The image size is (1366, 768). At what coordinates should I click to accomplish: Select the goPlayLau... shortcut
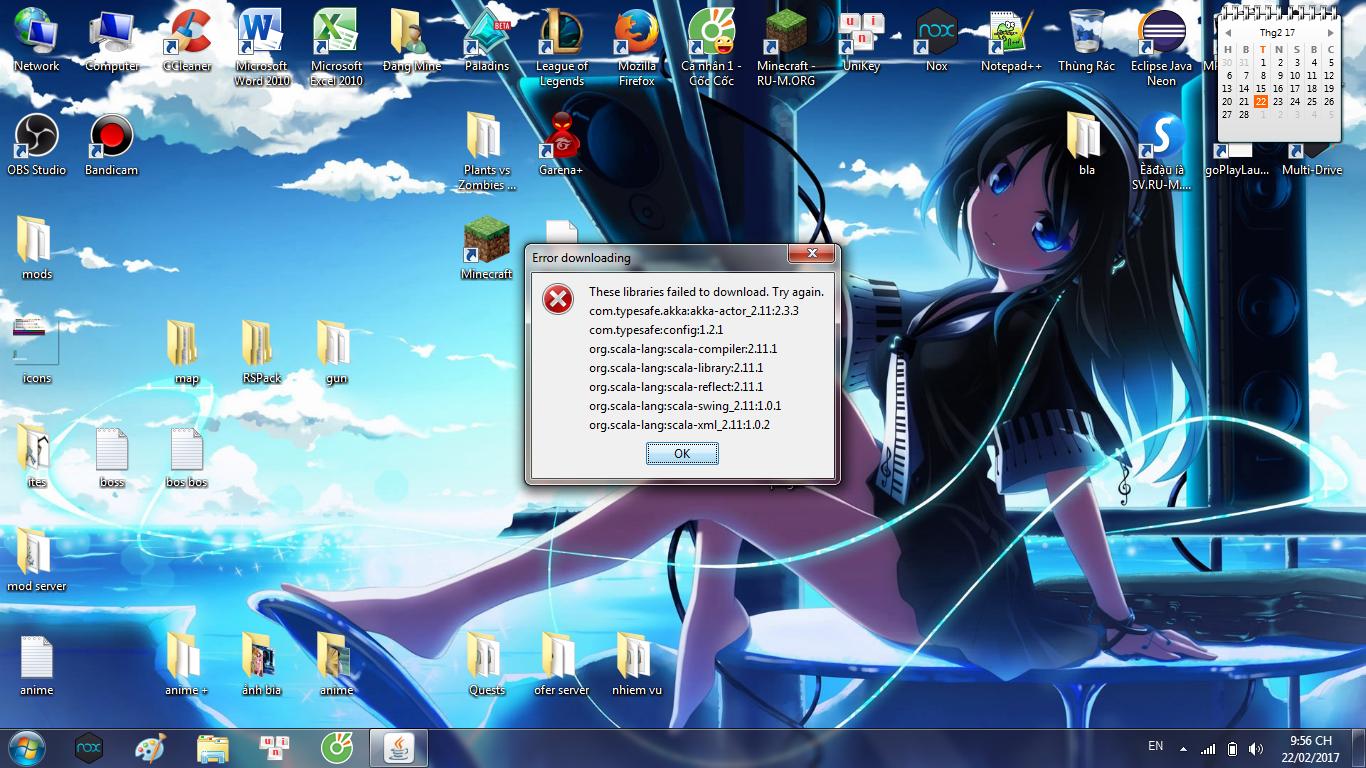click(1237, 160)
